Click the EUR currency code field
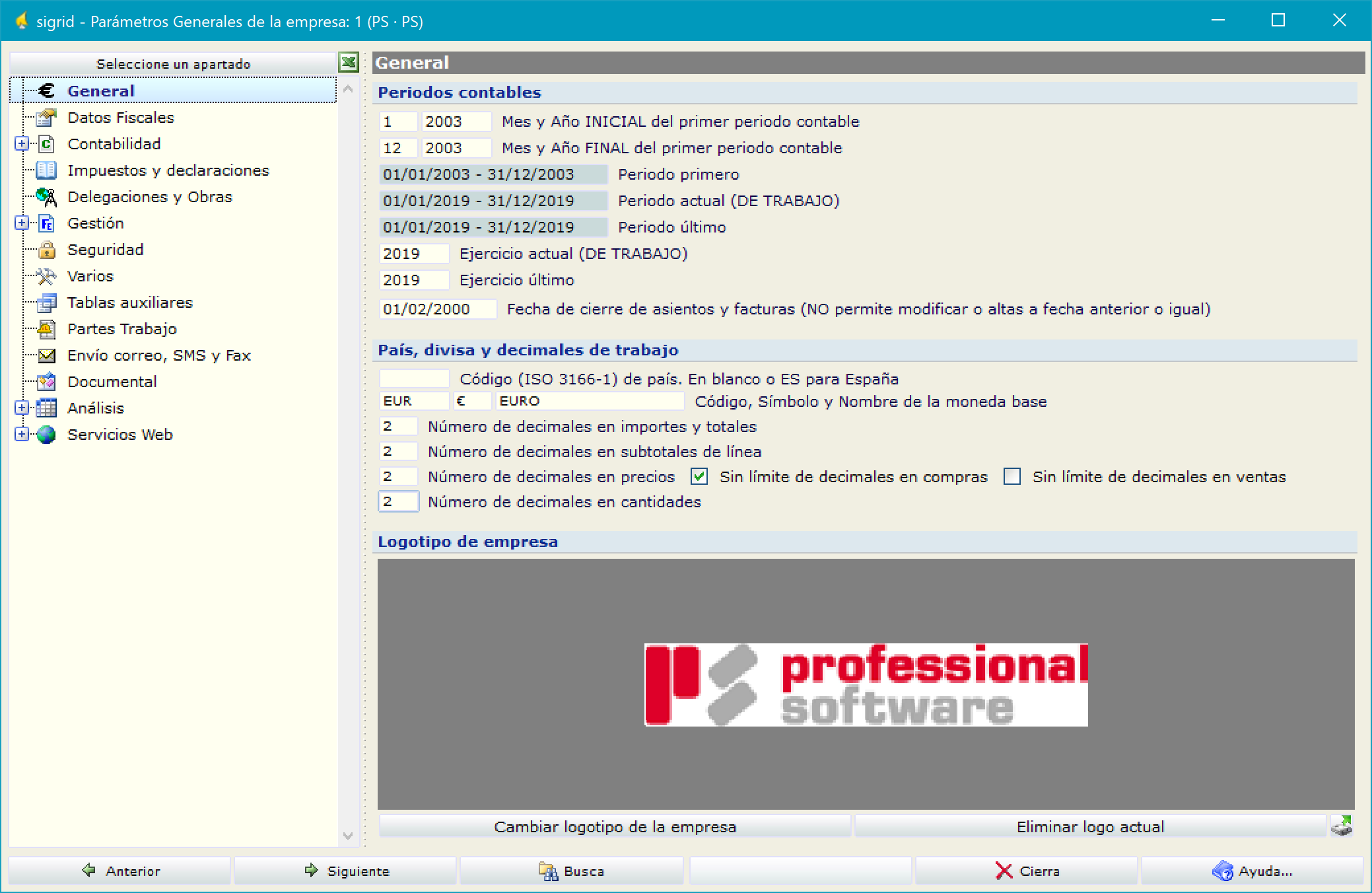1372x893 pixels. coord(414,401)
